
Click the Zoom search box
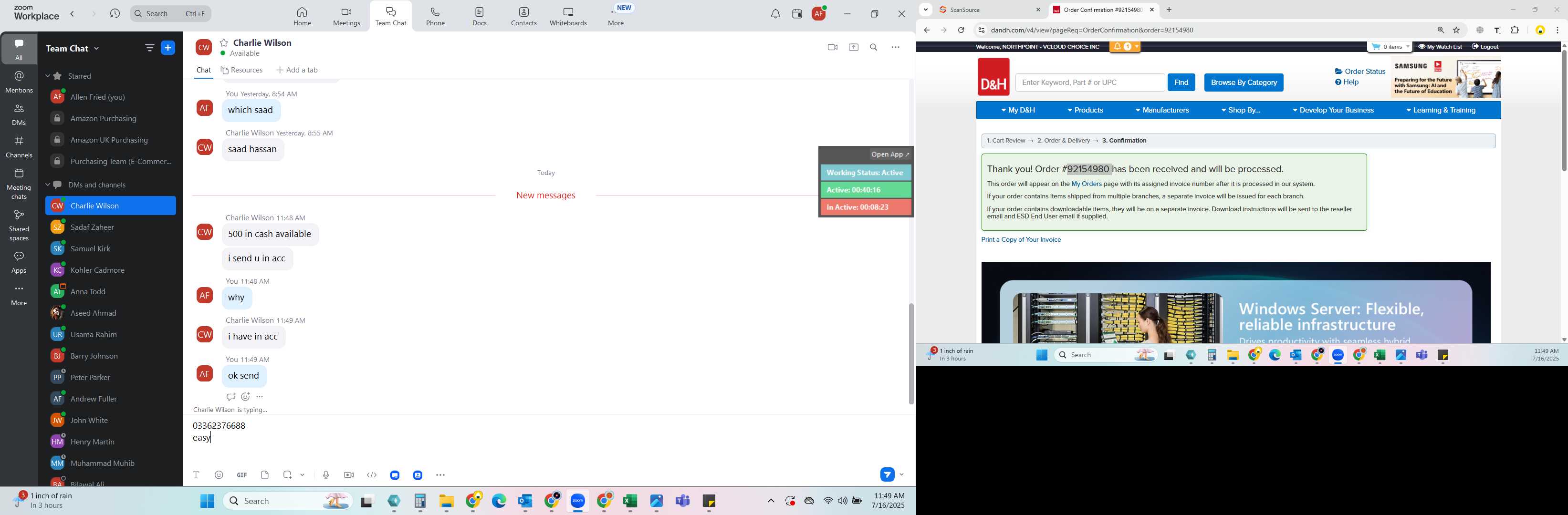coord(171,13)
